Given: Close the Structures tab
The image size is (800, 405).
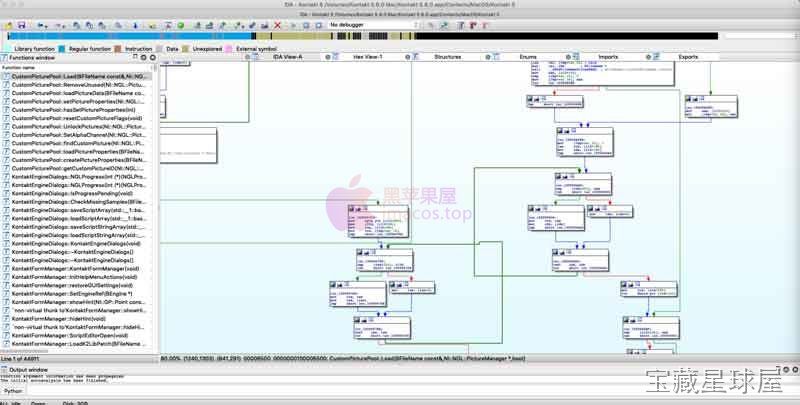Looking at the screenshot, I should tap(408, 57).
